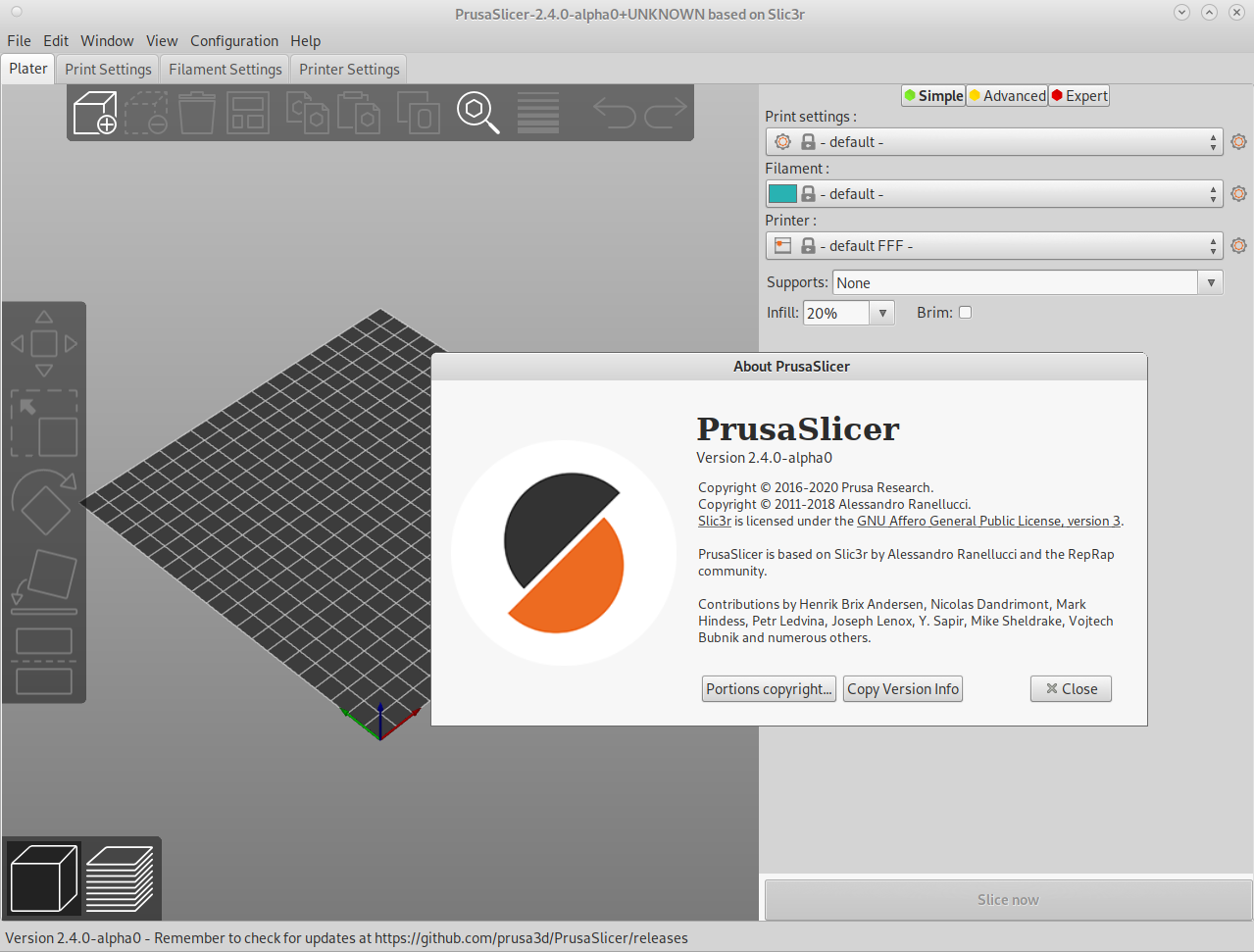1254x952 pixels.
Task: Open Filament settings gear icon
Action: point(1237,193)
